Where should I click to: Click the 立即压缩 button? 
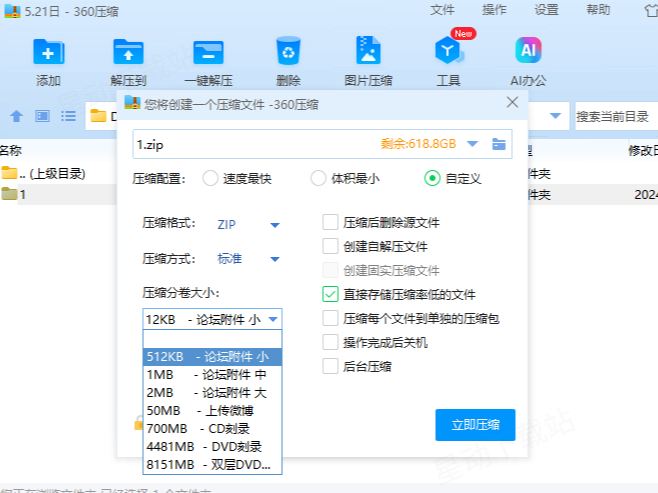coord(475,425)
